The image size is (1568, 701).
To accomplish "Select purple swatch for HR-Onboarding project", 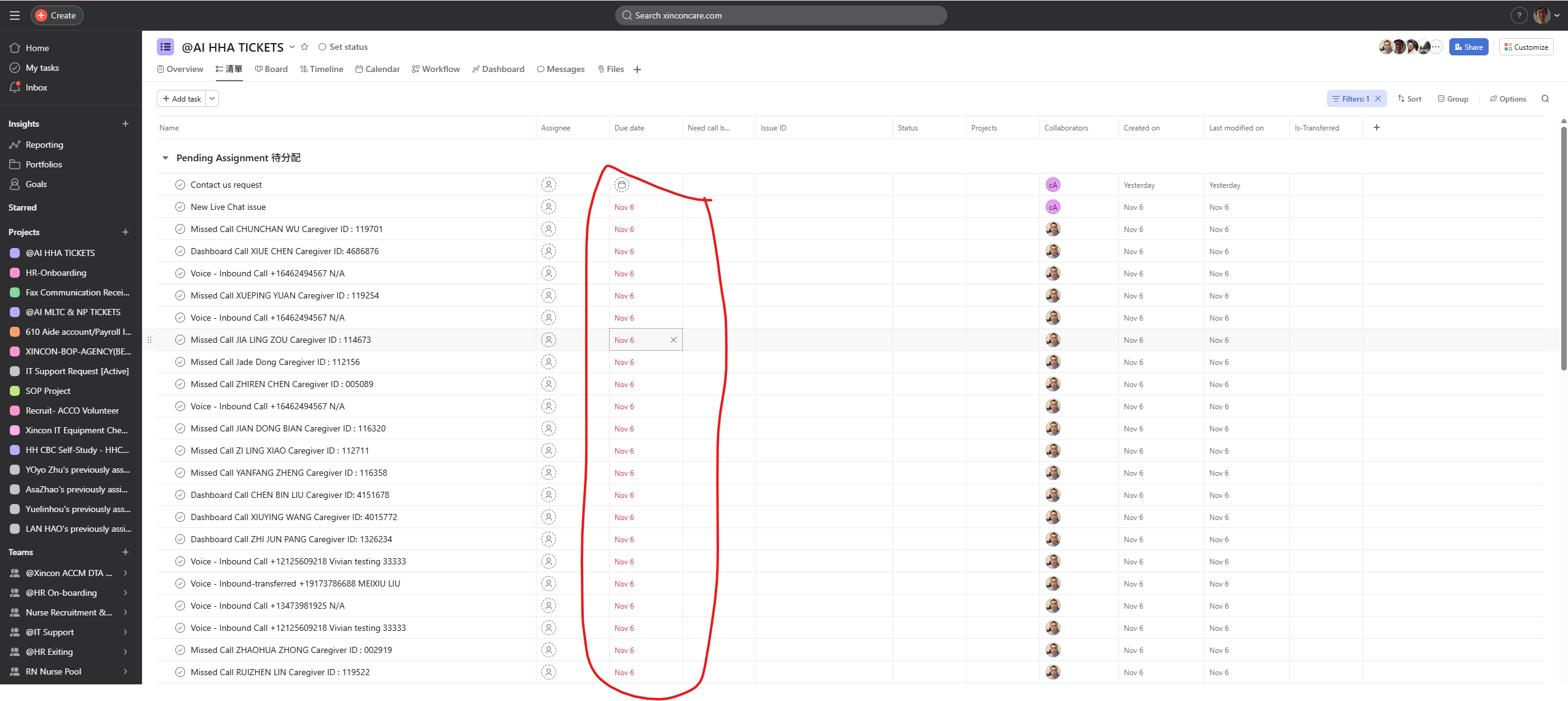I will tap(15, 273).
